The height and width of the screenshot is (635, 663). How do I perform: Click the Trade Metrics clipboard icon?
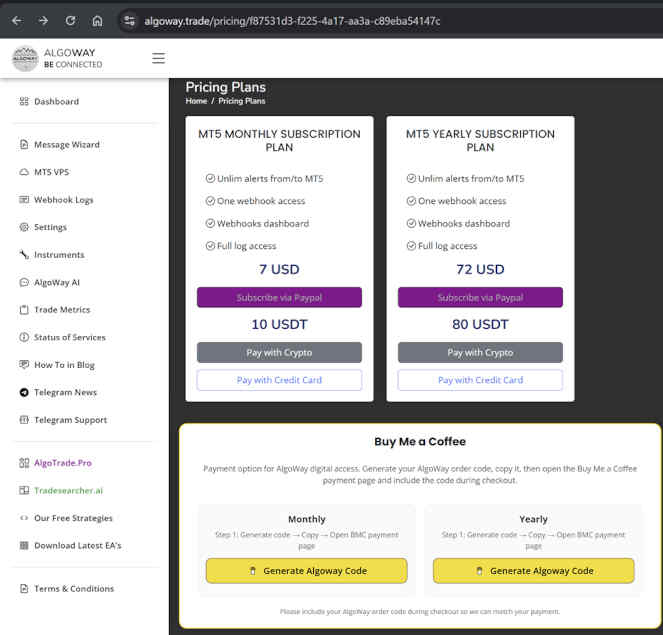click(24, 310)
